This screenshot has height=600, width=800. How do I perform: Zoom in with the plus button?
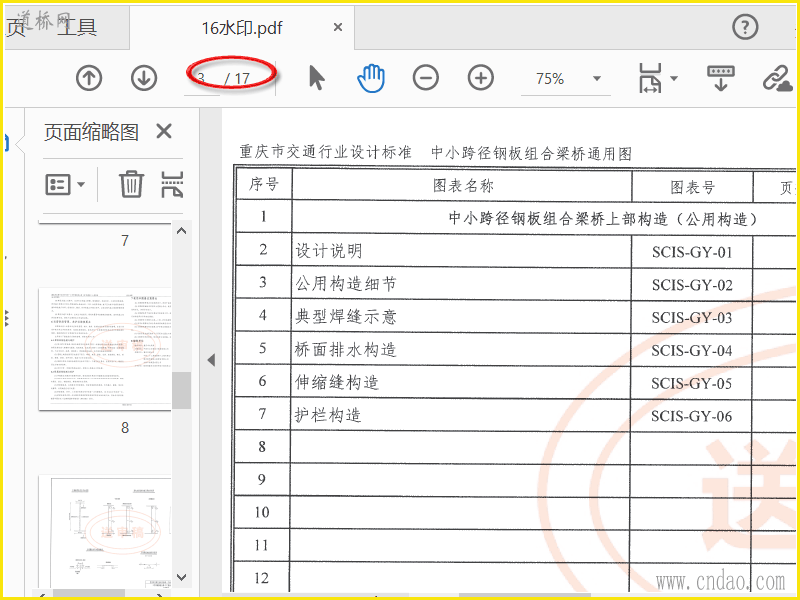(x=481, y=78)
